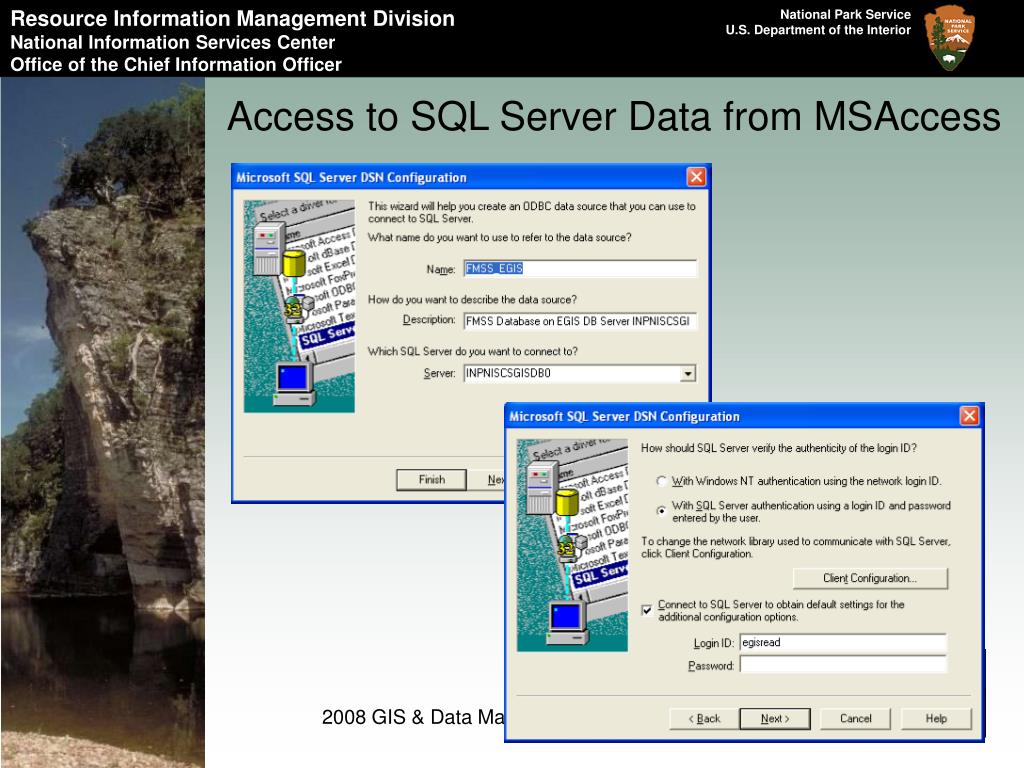Click 'How should SQL Server verify the authenticity' text

click(778, 448)
